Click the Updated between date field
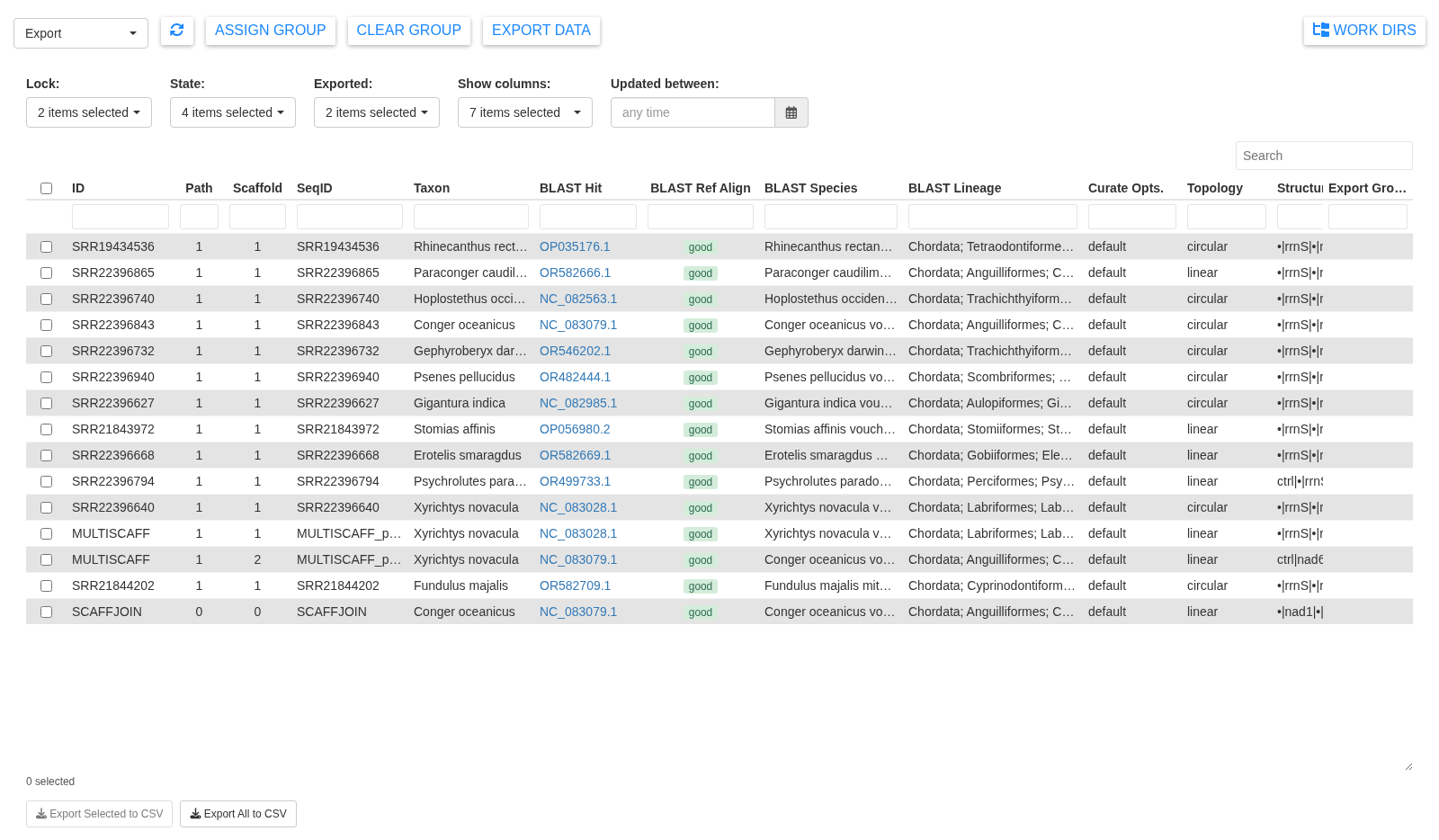The width and height of the screenshot is (1439, 840). 693,112
